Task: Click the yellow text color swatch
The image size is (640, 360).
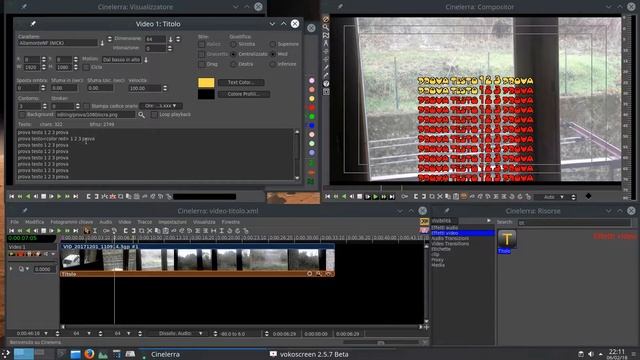Action: click(x=206, y=83)
